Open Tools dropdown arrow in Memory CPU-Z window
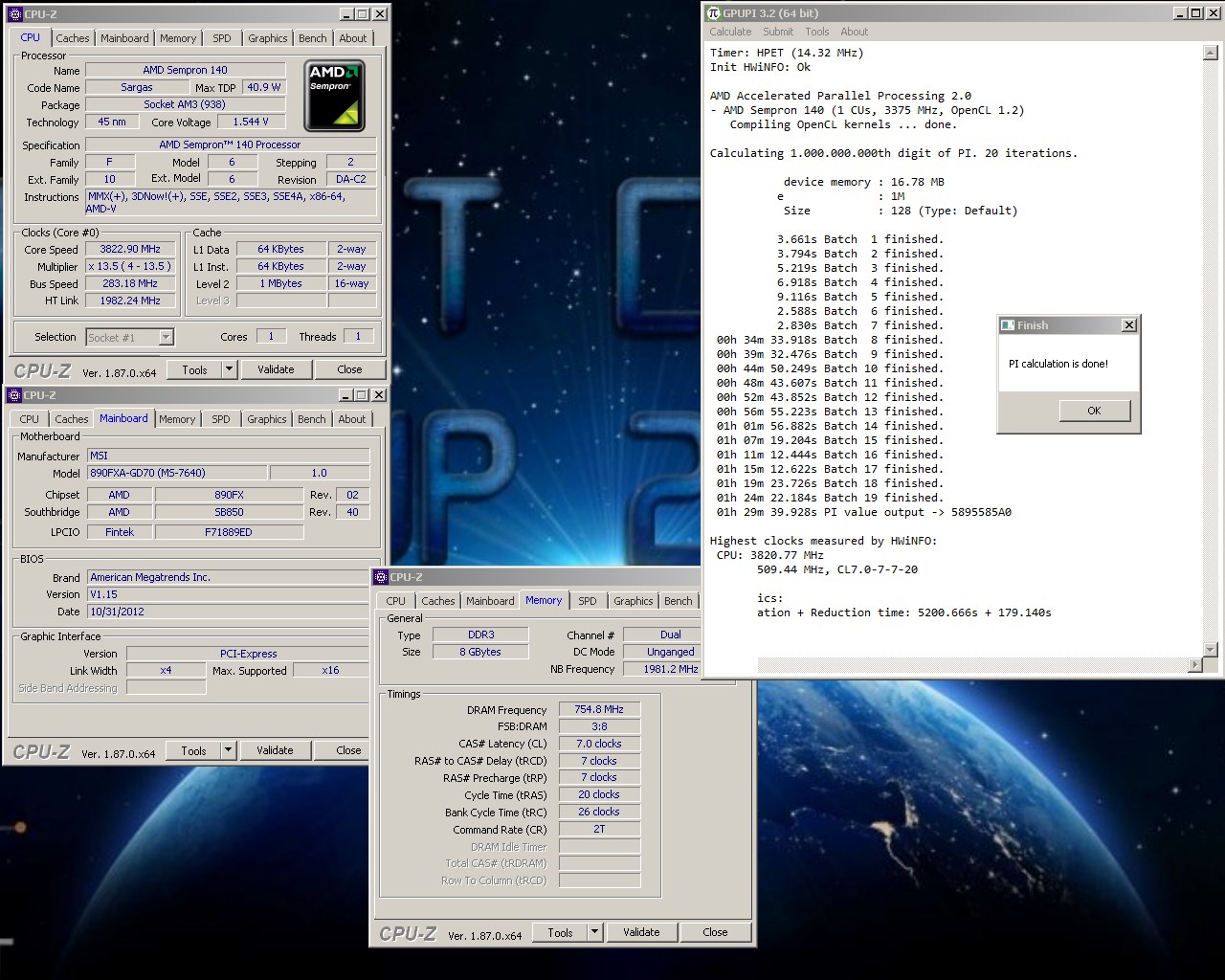Screen dimensions: 1225x980 click(594, 932)
